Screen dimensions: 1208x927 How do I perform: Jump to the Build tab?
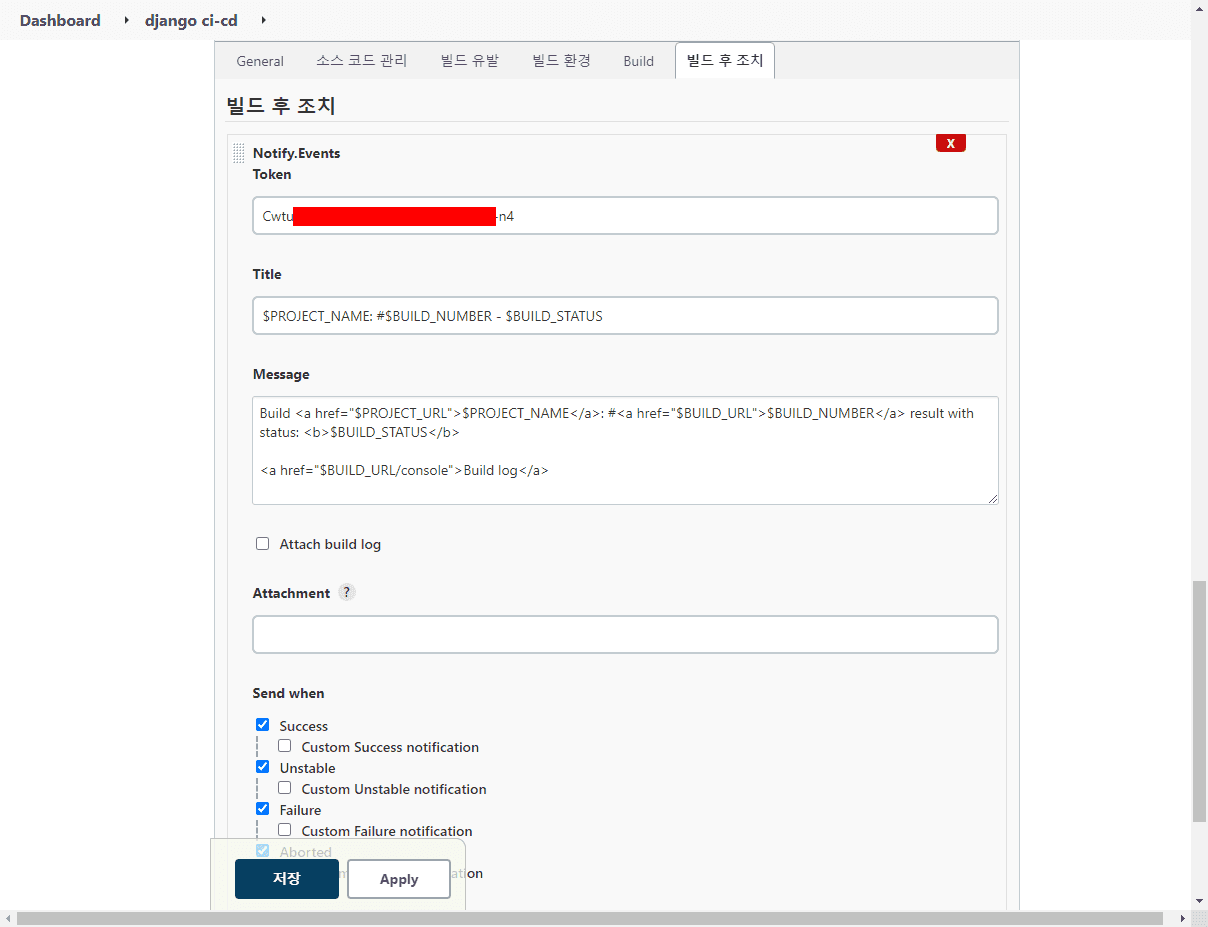pyautogui.click(x=638, y=61)
